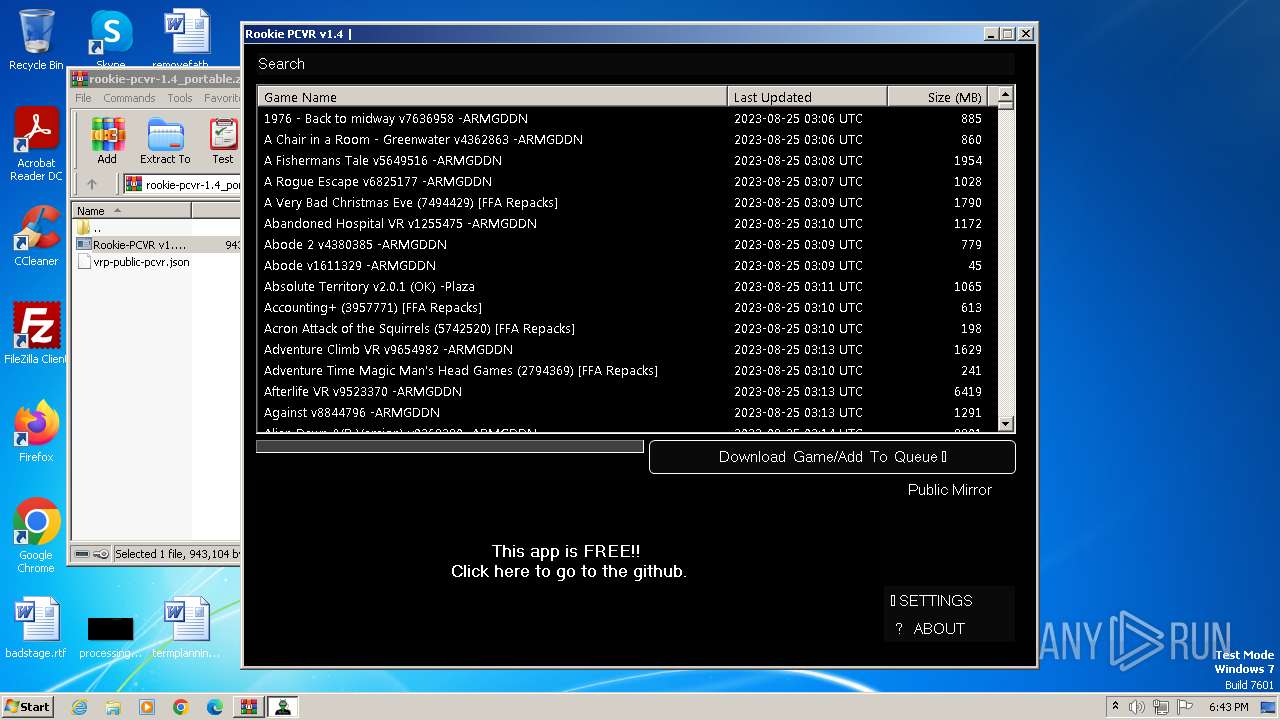The height and width of the screenshot is (720, 1280).
Task: Click the WinRAR Extract To icon
Action: (165, 141)
